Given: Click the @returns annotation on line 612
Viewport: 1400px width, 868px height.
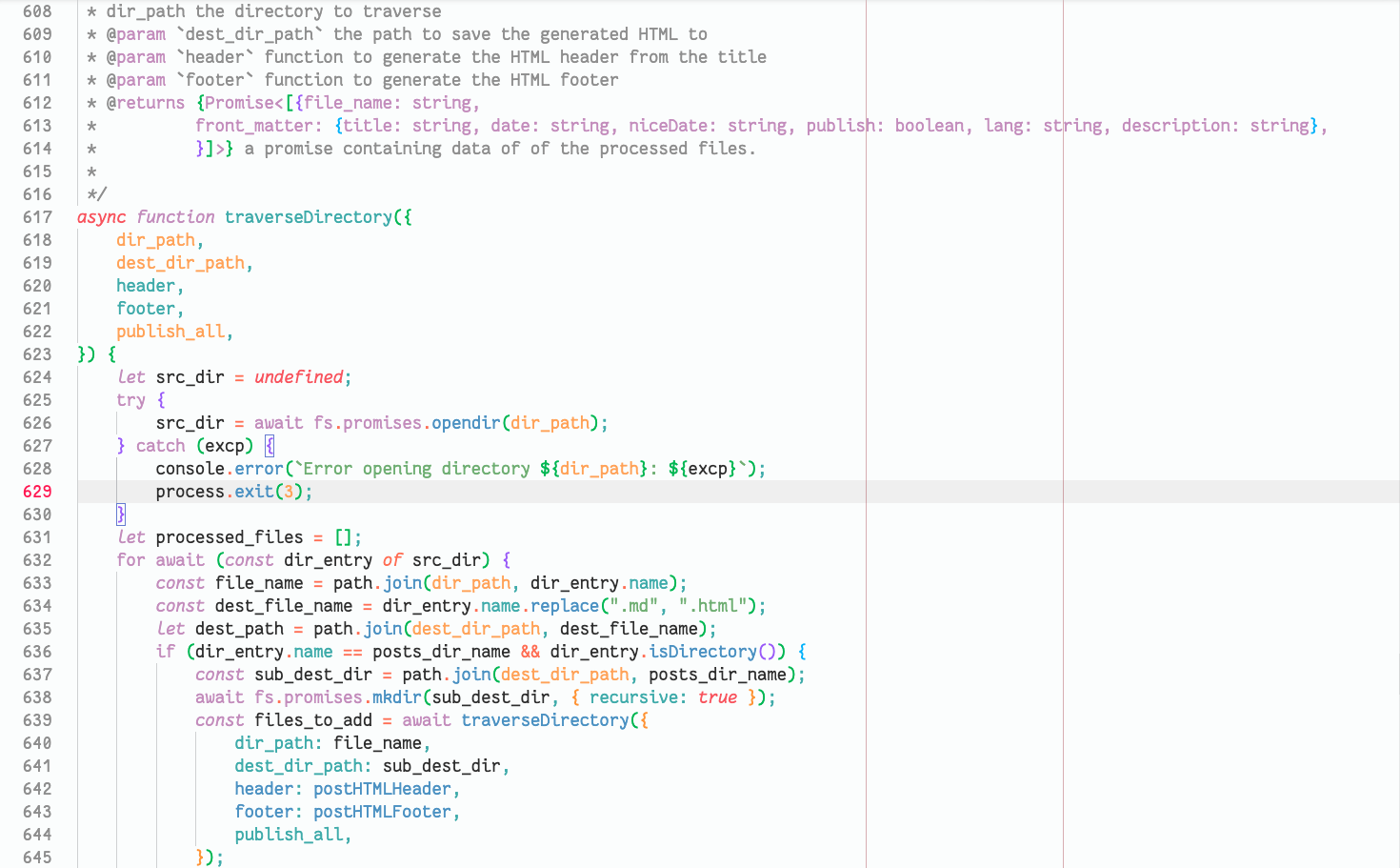Looking at the screenshot, I should (146, 102).
